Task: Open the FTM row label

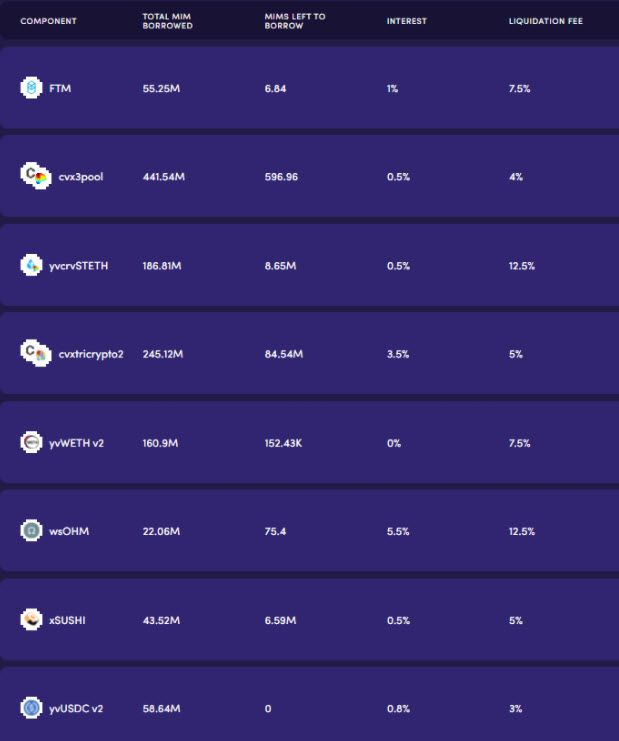Action: tap(60, 88)
